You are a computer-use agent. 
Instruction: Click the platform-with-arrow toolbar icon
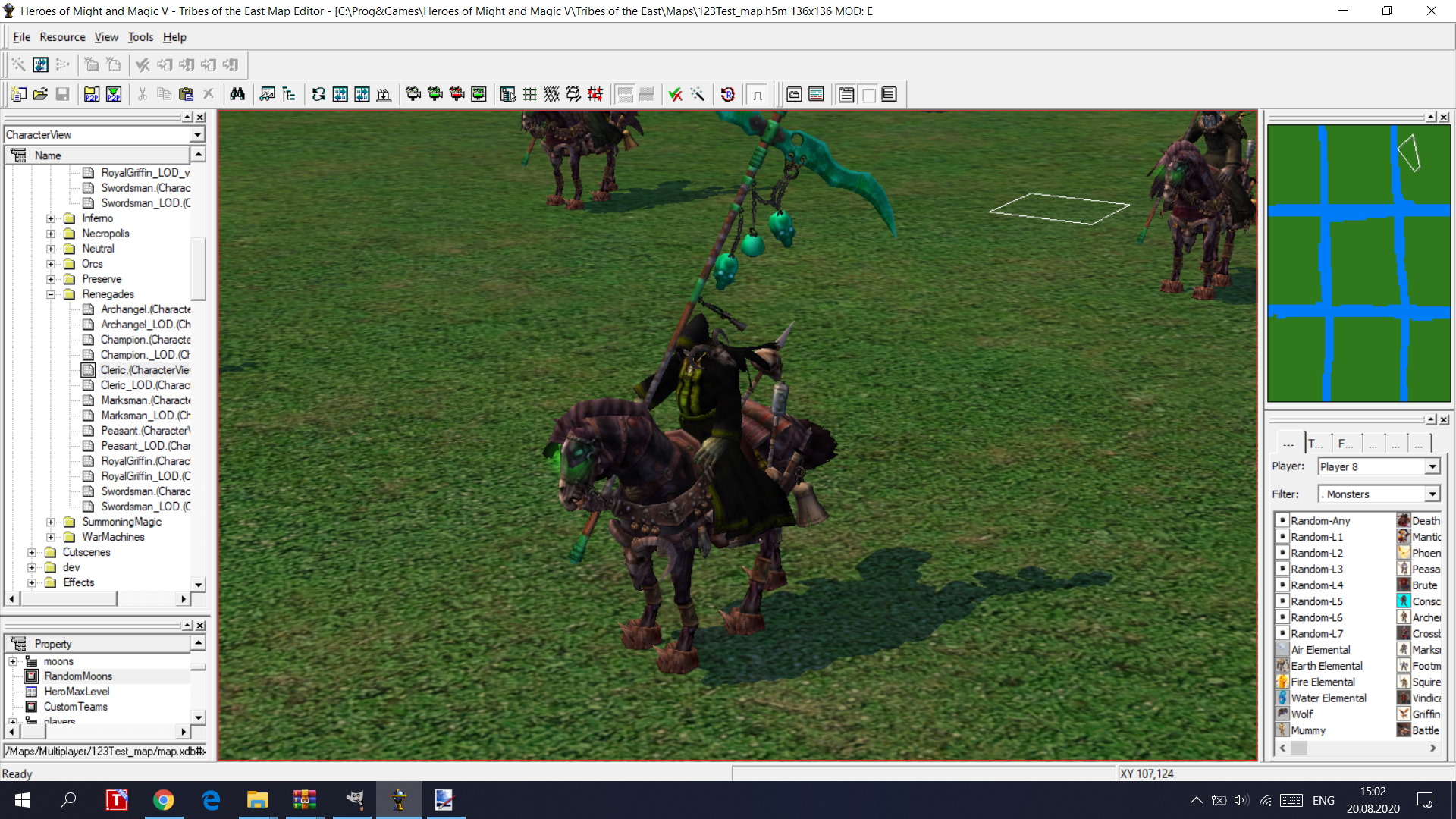pyautogui.click(x=384, y=94)
